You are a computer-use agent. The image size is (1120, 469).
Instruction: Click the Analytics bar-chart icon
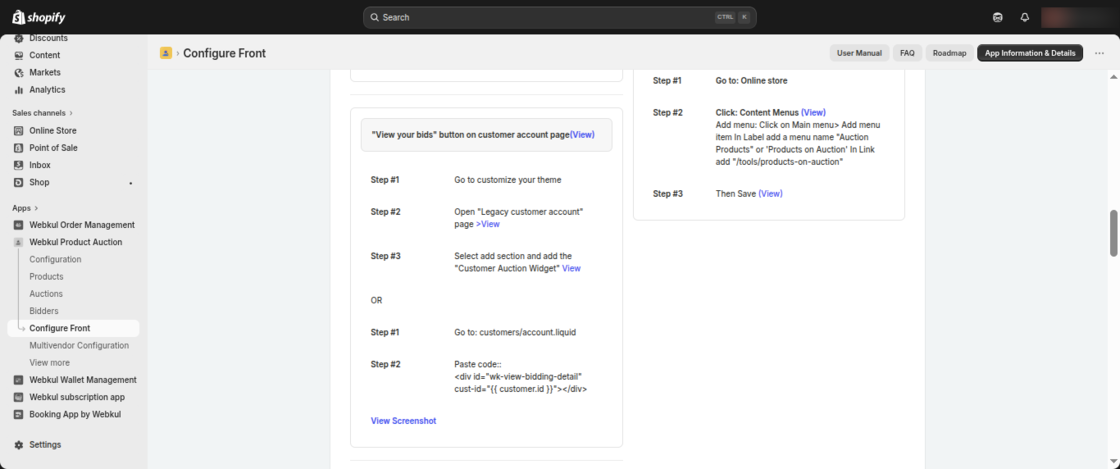(x=19, y=89)
